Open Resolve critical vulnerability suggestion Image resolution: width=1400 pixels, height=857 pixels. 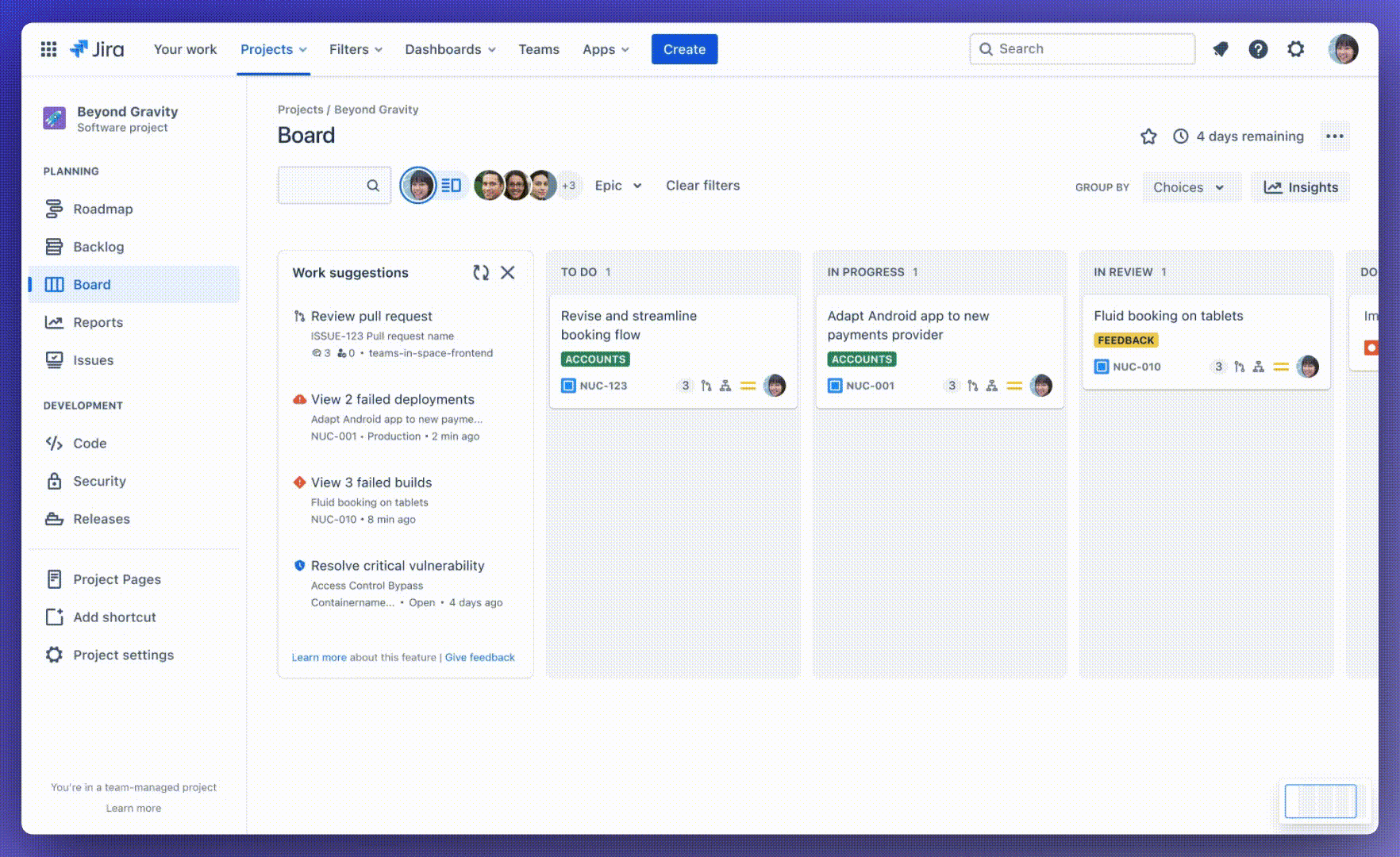point(398,566)
